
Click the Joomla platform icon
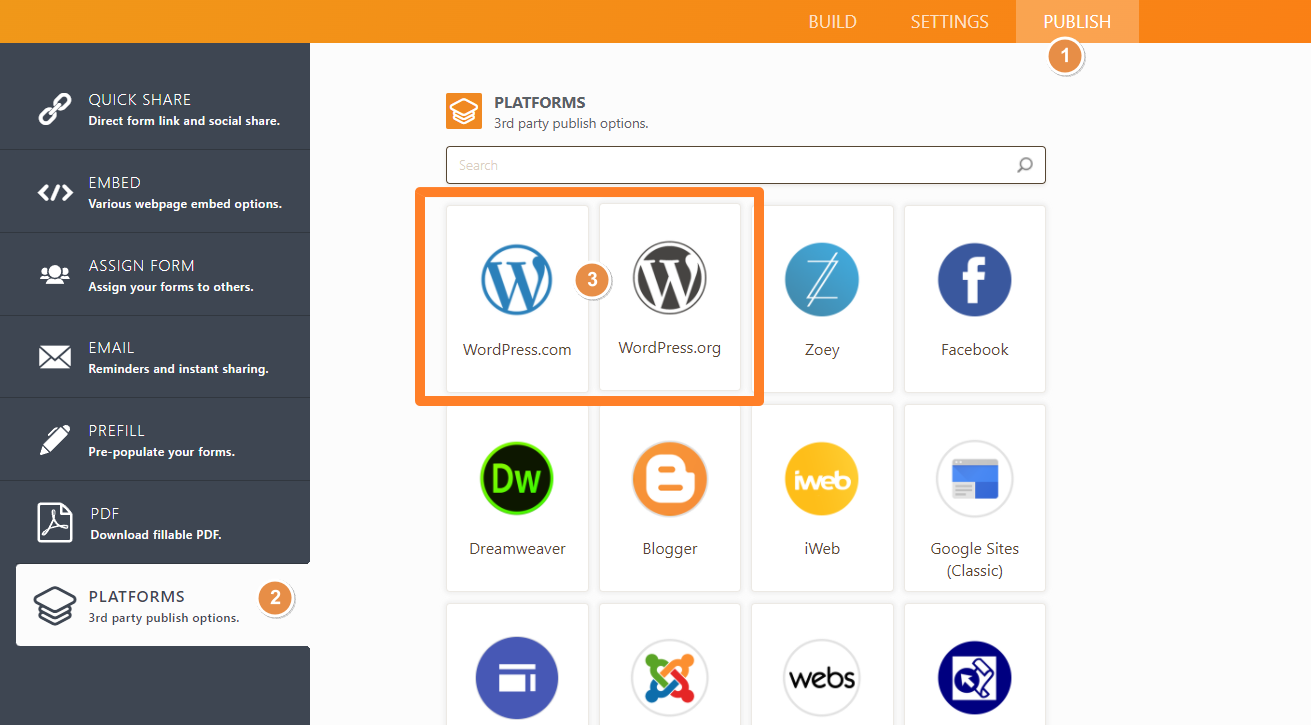(x=669, y=677)
